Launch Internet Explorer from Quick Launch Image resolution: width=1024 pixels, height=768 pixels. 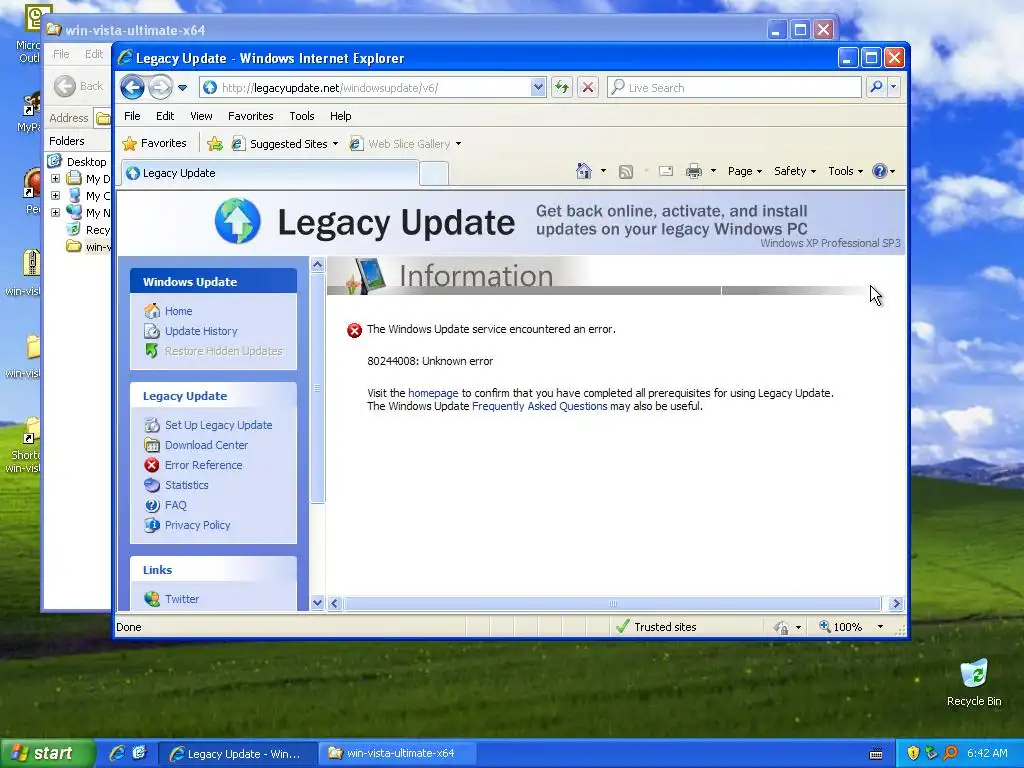pyautogui.click(x=117, y=753)
